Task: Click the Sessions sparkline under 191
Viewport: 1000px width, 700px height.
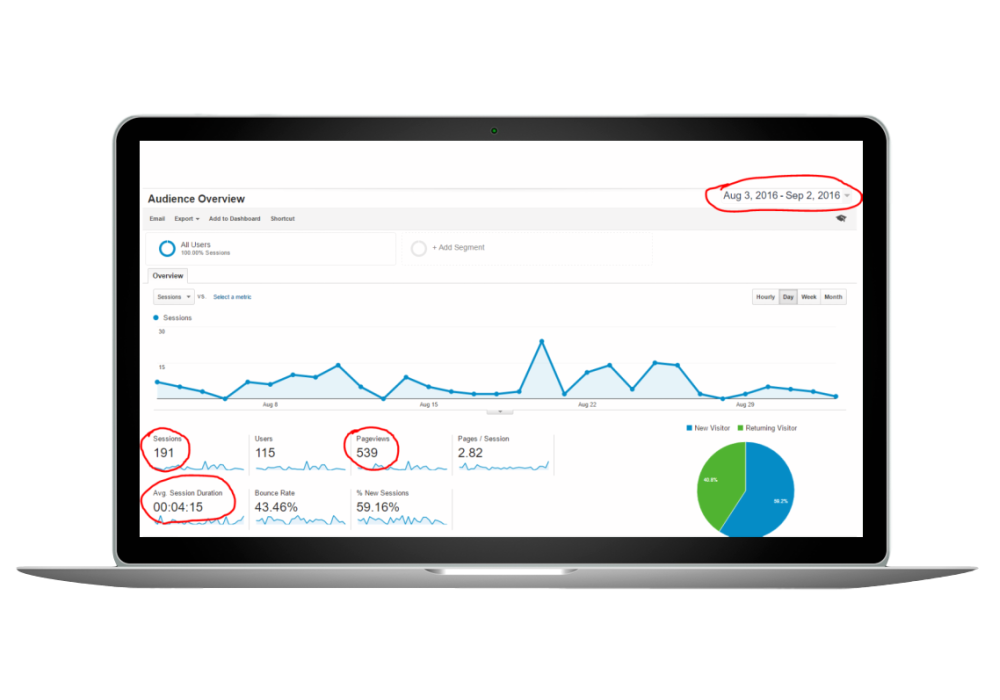Action: [x=199, y=467]
